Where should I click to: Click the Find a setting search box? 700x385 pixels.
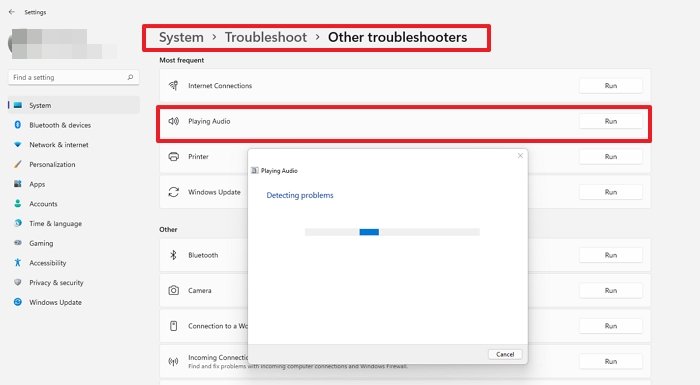pyautogui.click(x=74, y=77)
